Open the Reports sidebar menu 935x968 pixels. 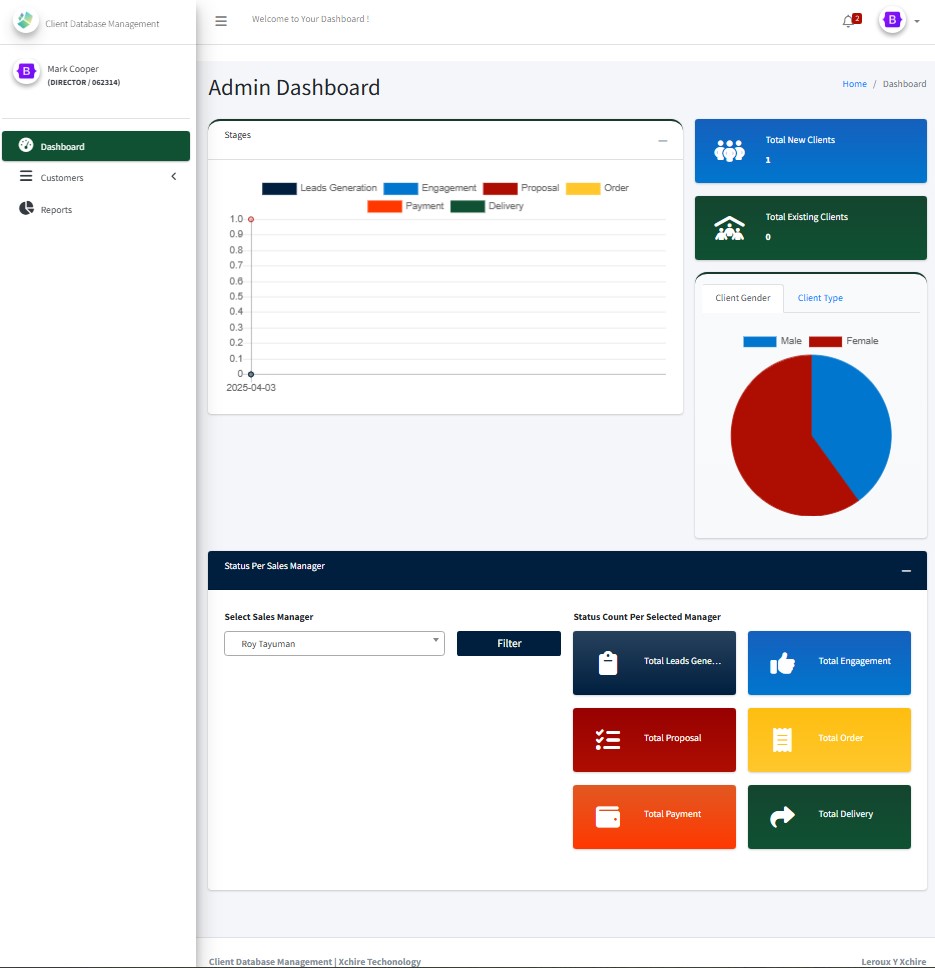tap(96, 209)
